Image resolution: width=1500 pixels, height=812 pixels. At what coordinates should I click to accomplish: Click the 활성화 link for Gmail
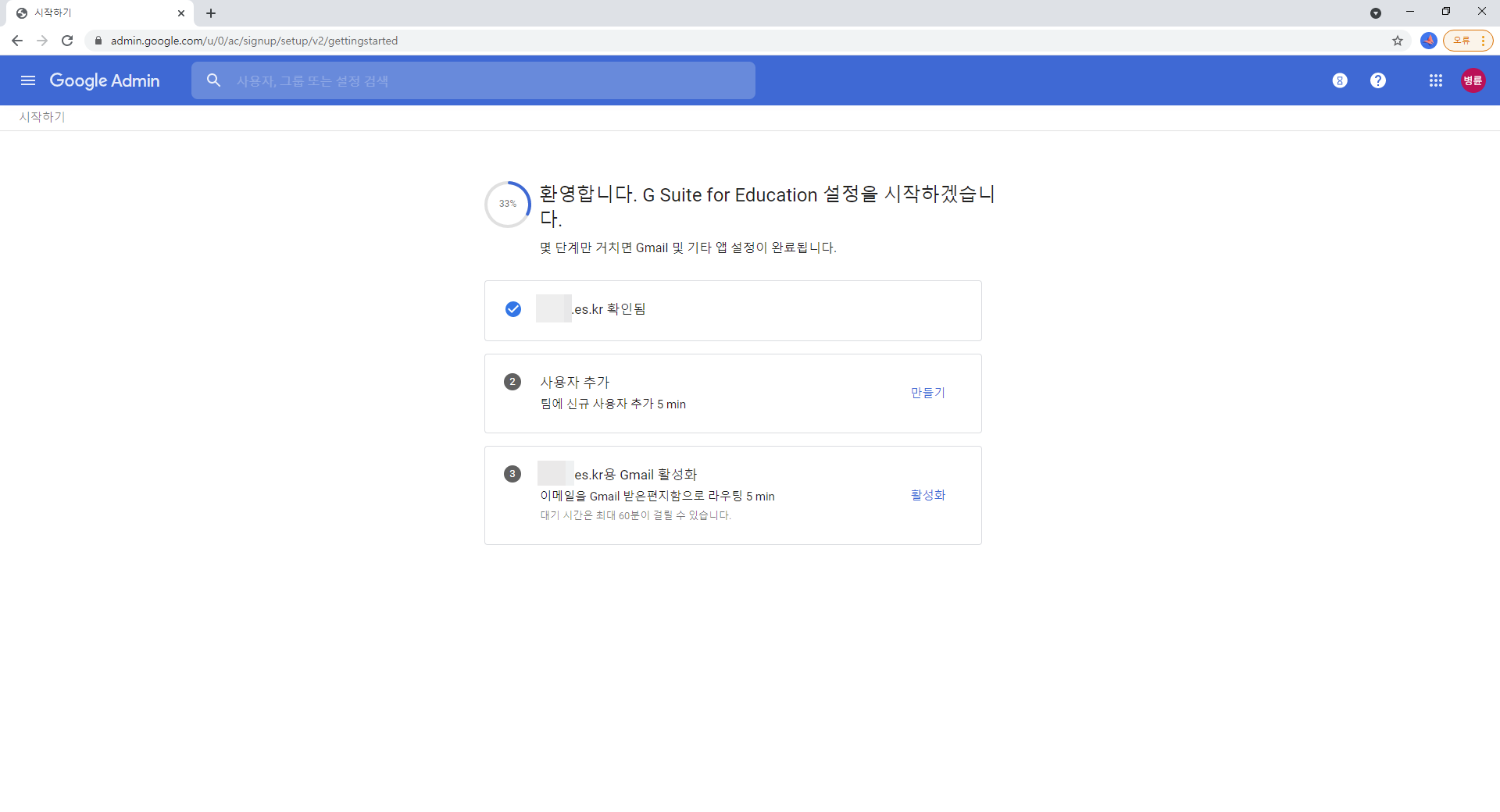point(928,495)
